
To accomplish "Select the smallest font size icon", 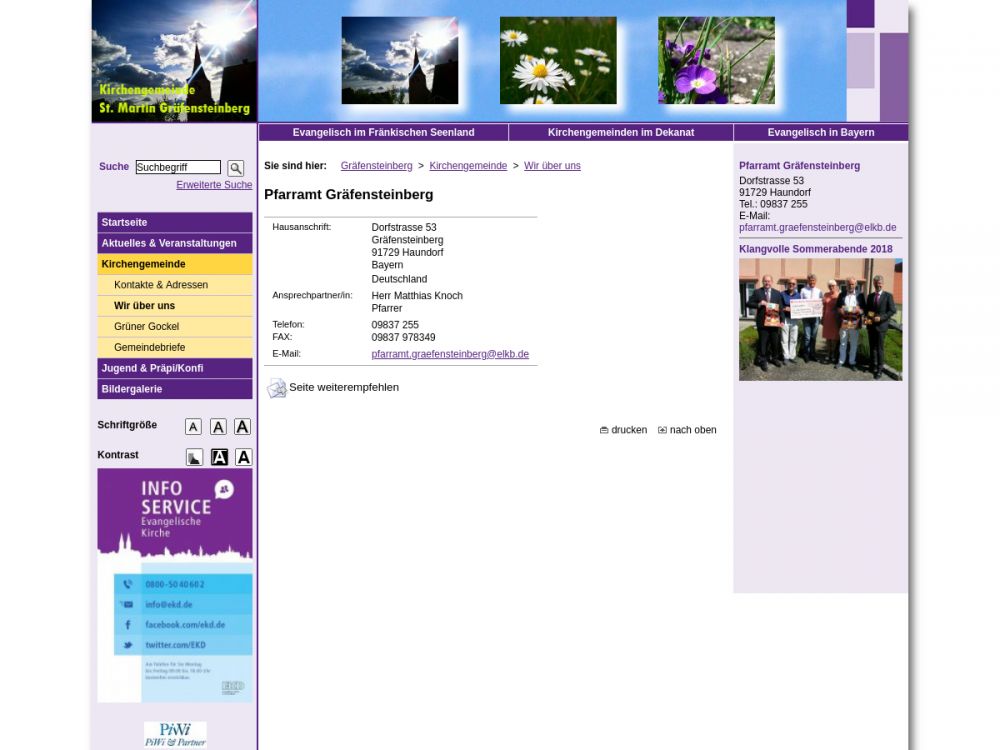I will click(x=193, y=427).
